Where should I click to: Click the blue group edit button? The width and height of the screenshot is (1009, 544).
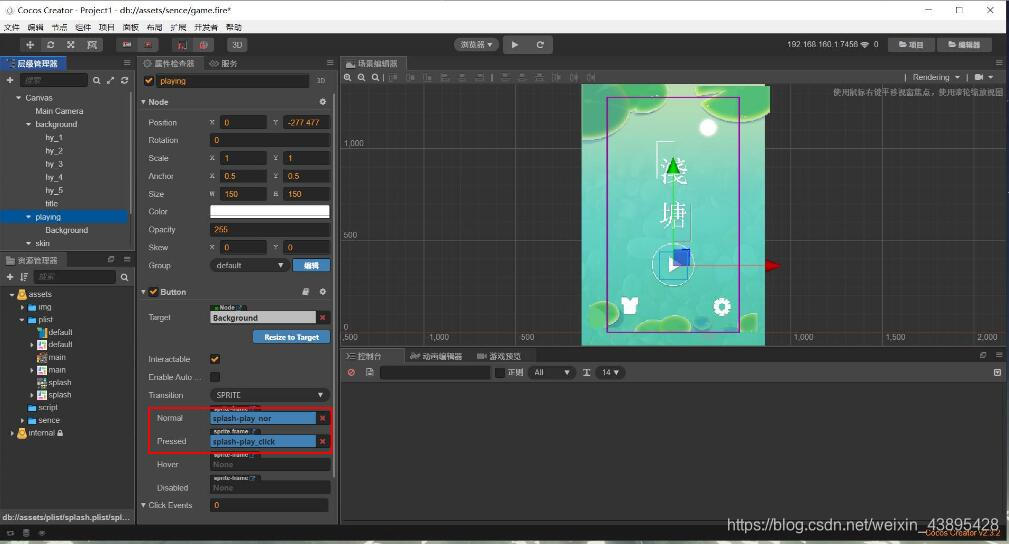(x=311, y=265)
